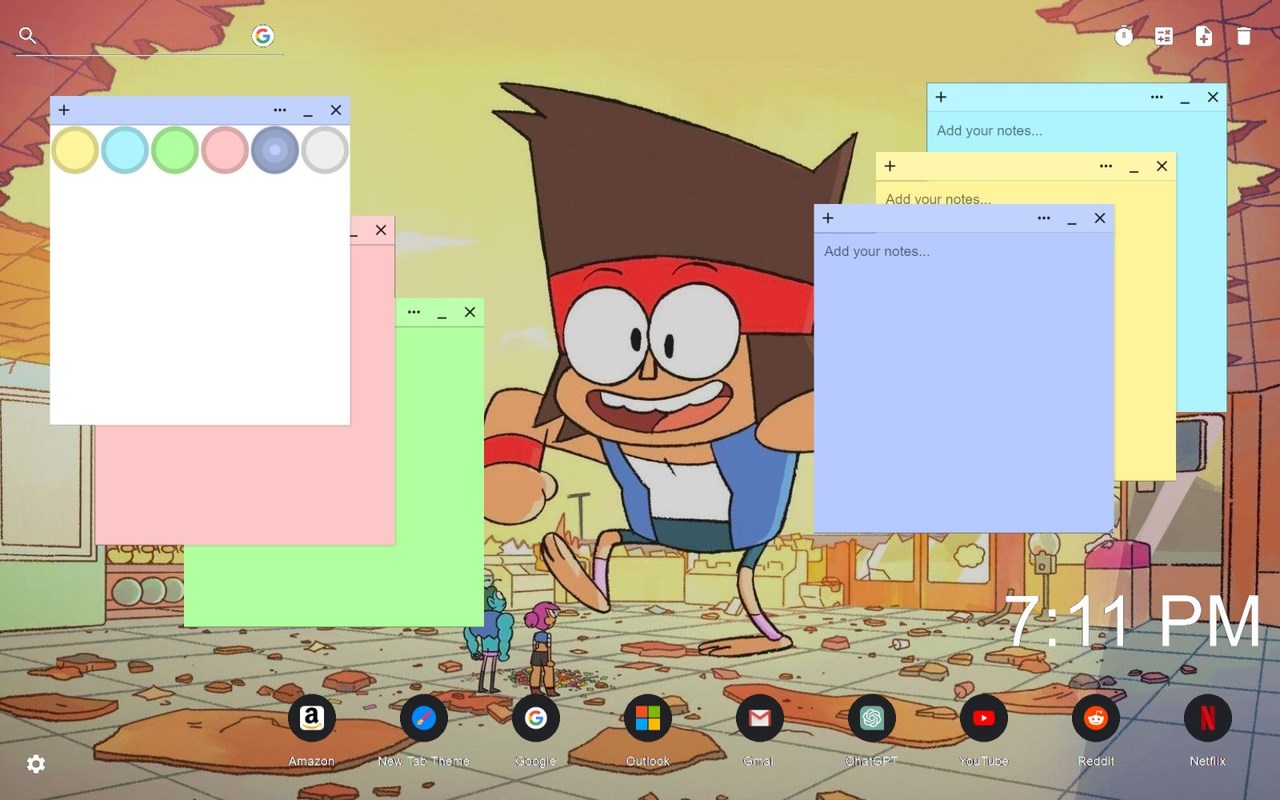Screen dimensions: 1280x800
Task: Open the white note's three-dot menu
Action: [x=280, y=110]
